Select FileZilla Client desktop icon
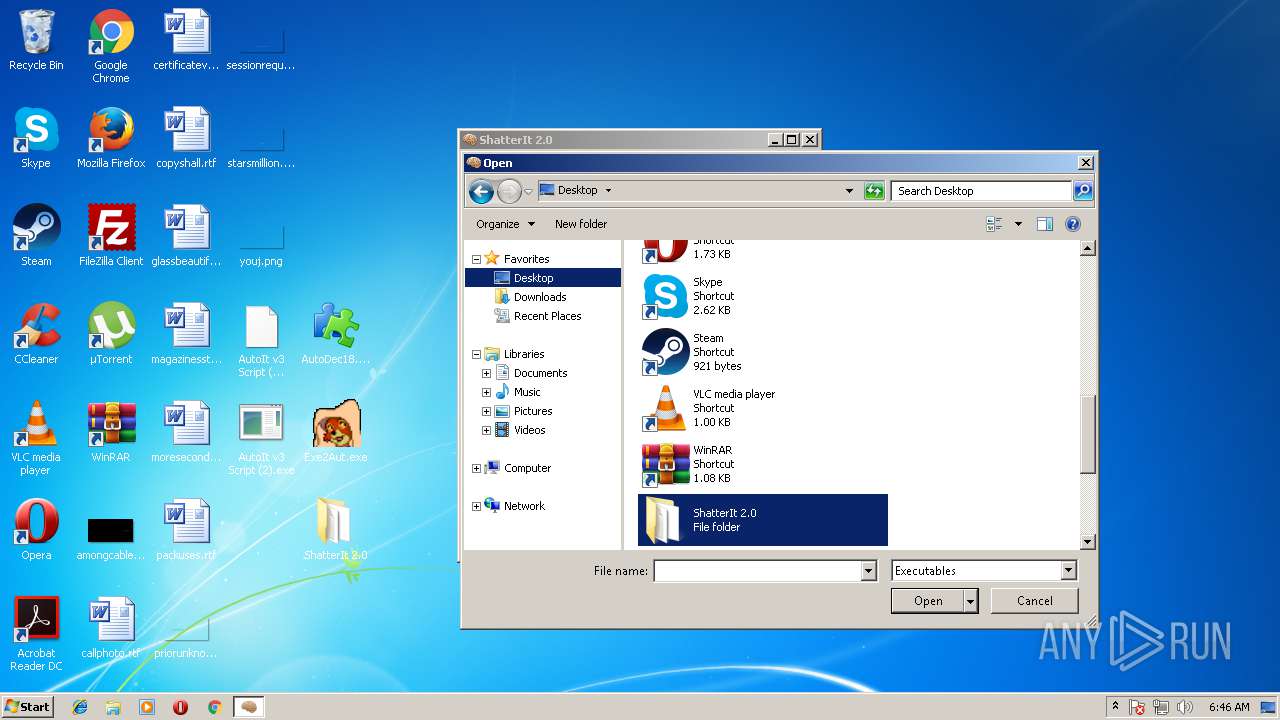This screenshot has height=720, width=1280. [111, 236]
